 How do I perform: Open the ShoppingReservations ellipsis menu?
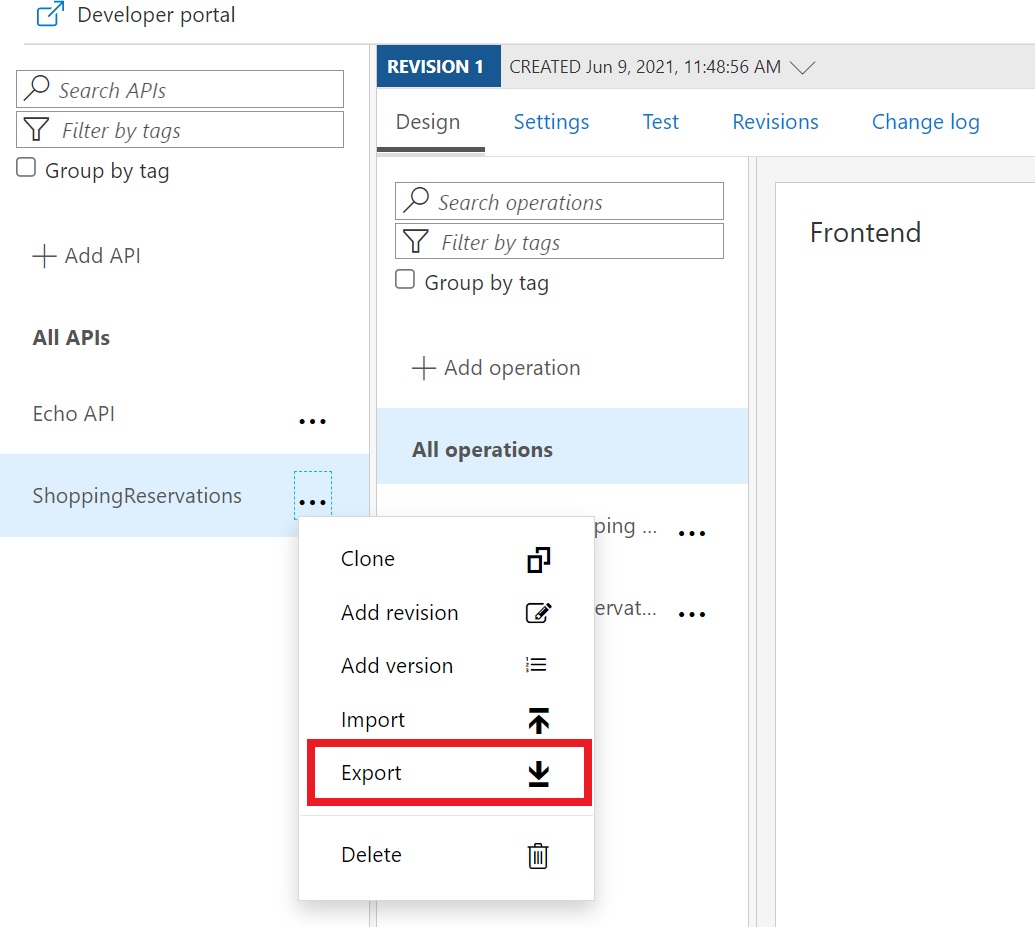pos(313,502)
